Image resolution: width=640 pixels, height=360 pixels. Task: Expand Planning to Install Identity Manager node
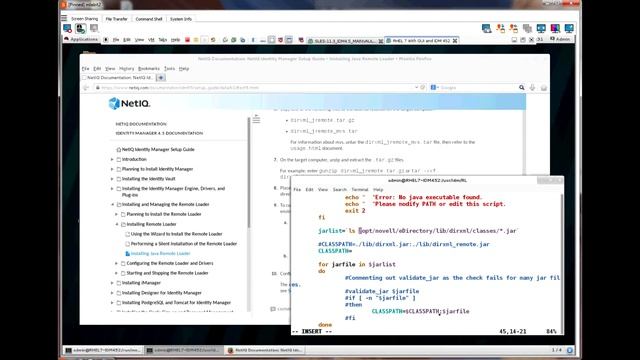pos(112,169)
